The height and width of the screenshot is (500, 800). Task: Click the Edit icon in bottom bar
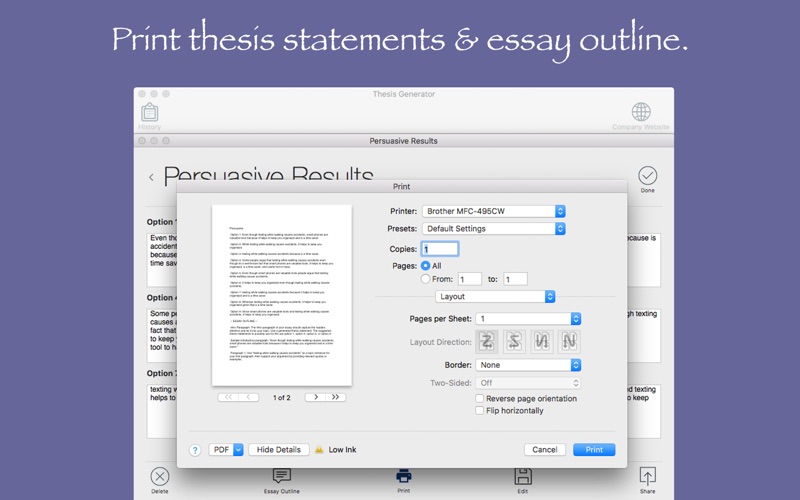[x=522, y=477]
